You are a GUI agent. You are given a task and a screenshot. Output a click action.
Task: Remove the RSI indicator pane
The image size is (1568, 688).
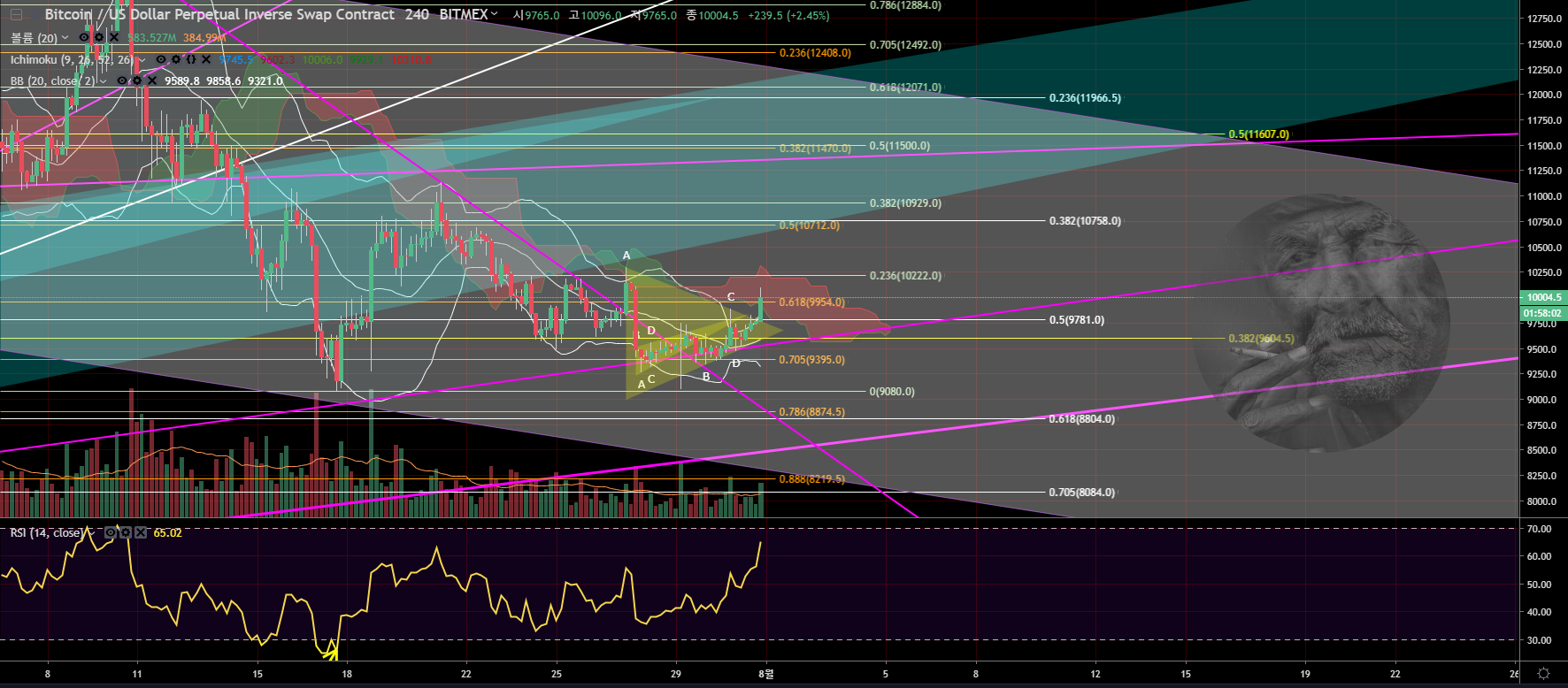[x=141, y=533]
